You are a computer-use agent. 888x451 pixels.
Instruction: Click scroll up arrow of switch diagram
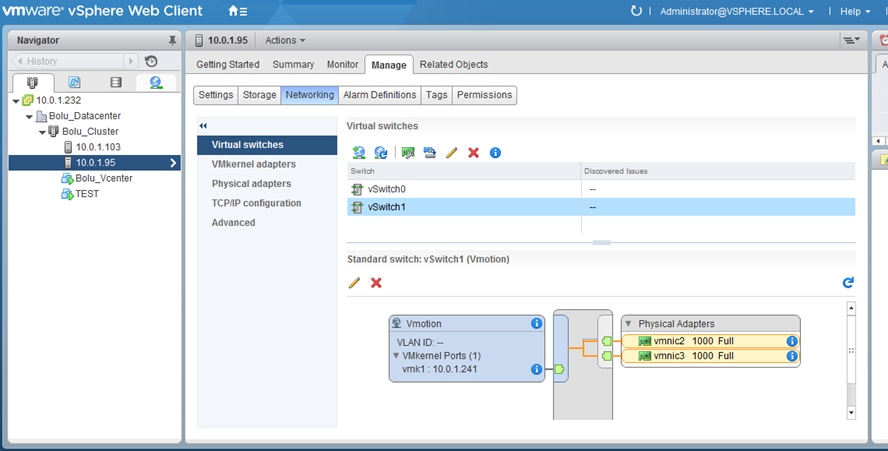click(851, 308)
